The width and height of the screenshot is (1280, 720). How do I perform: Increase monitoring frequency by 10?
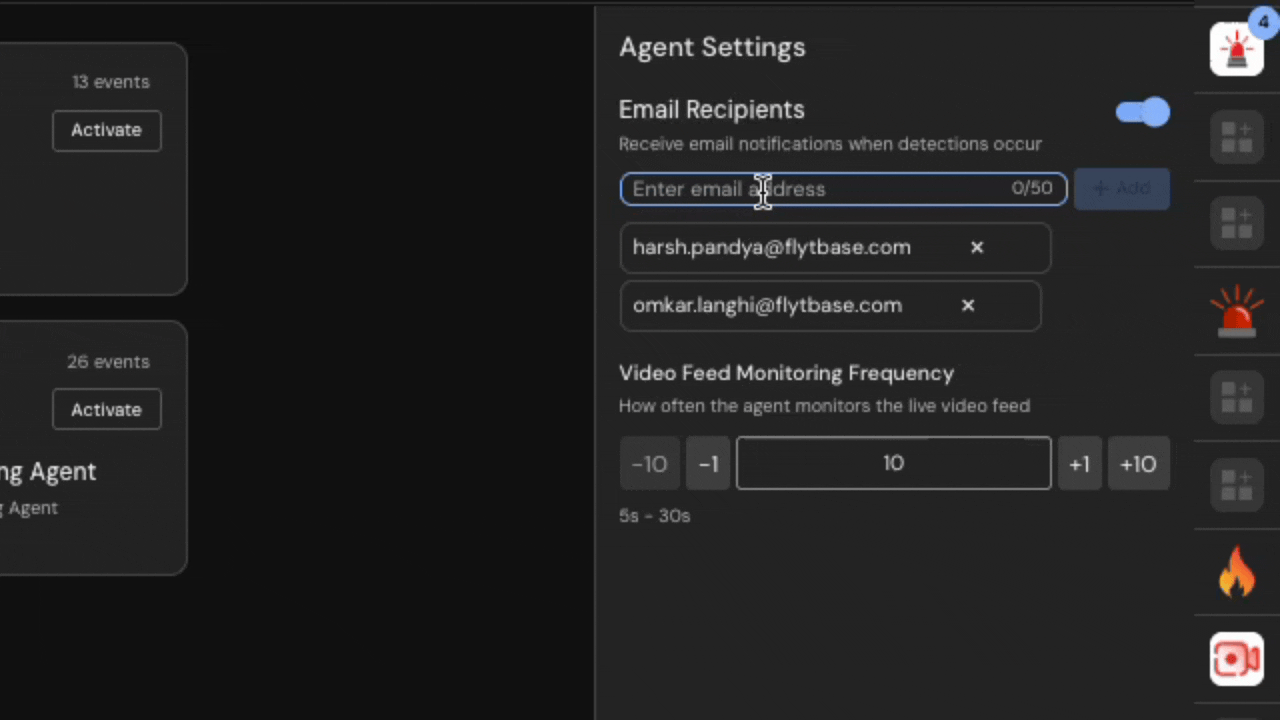[x=1138, y=464]
